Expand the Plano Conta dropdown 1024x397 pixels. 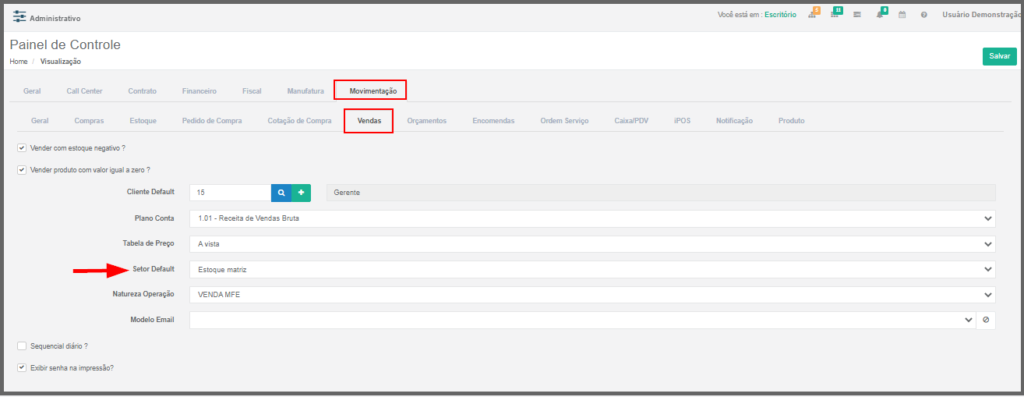point(592,219)
